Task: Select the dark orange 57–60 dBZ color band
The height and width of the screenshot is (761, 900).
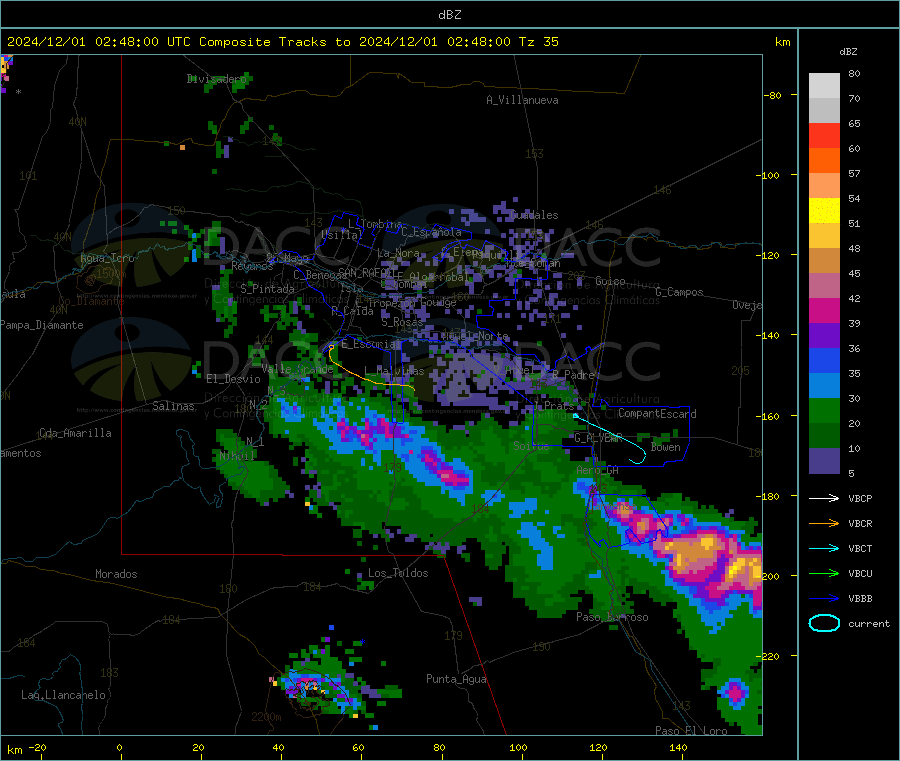Action: tap(824, 161)
